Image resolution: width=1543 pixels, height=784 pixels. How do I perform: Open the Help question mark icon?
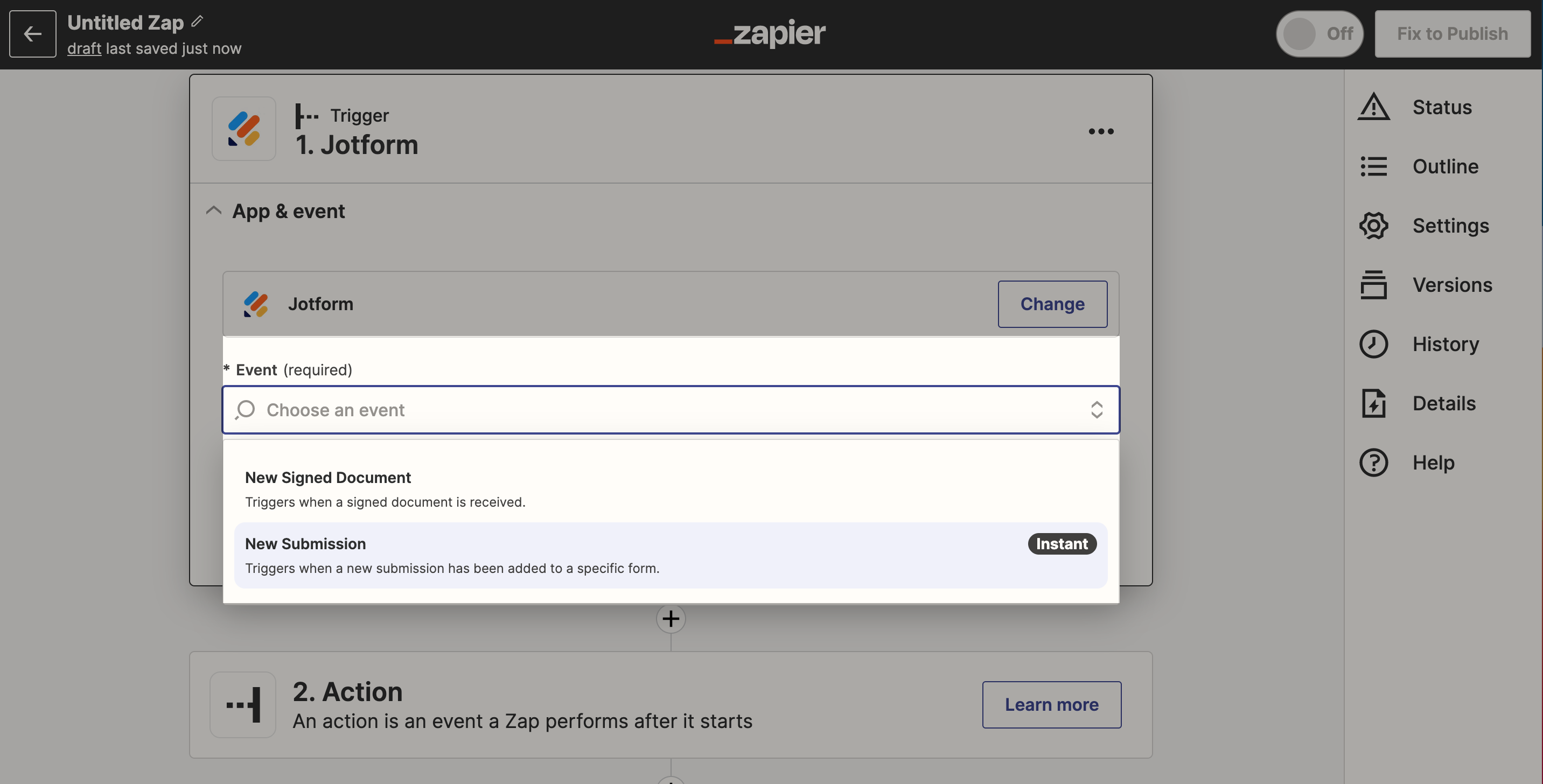tap(1373, 463)
